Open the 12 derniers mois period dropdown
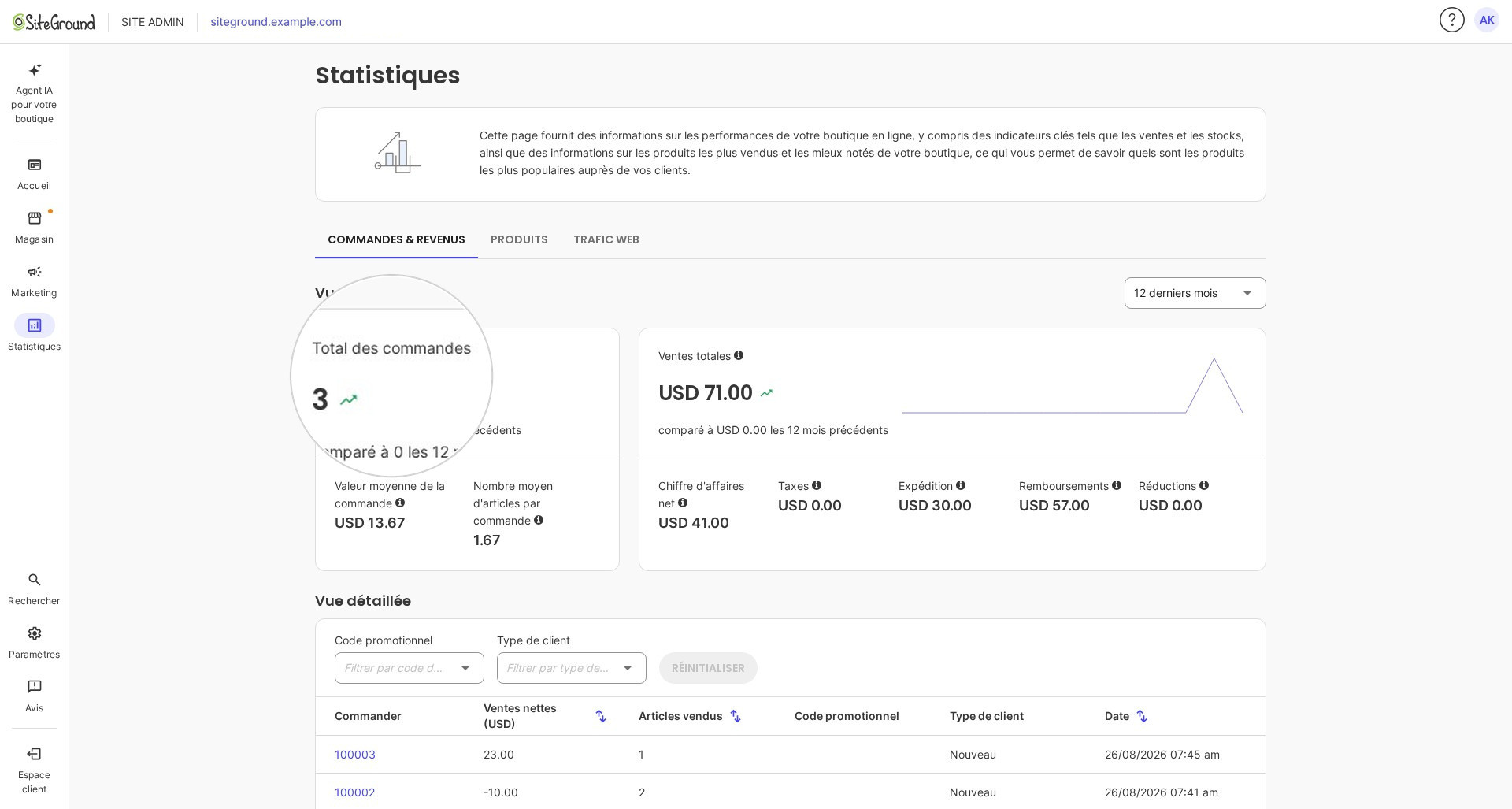 tap(1195, 293)
